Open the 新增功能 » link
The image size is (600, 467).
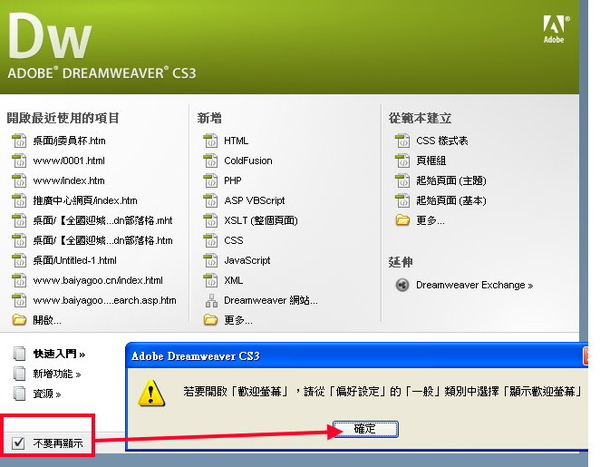(57, 374)
